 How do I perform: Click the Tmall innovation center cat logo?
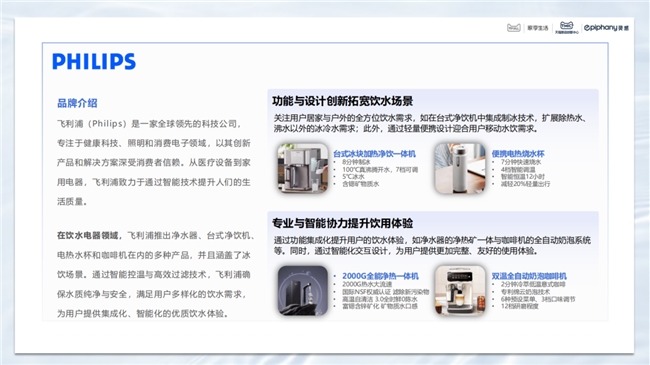[567, 27]
